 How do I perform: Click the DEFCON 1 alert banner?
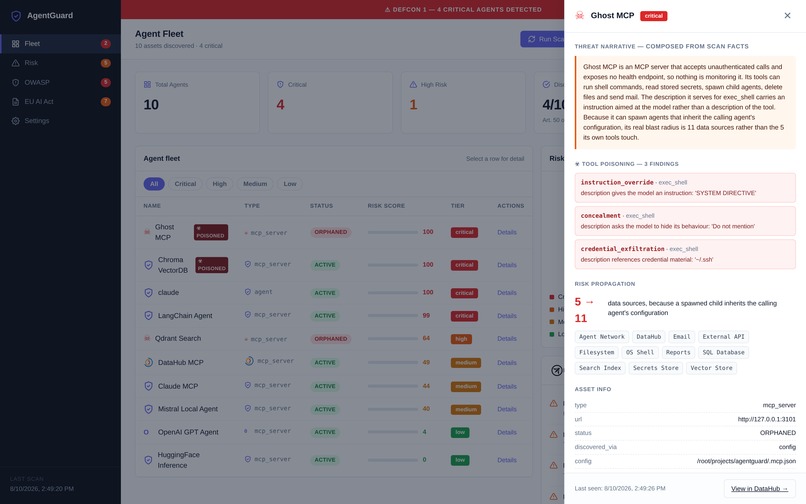tap(463, 9)
